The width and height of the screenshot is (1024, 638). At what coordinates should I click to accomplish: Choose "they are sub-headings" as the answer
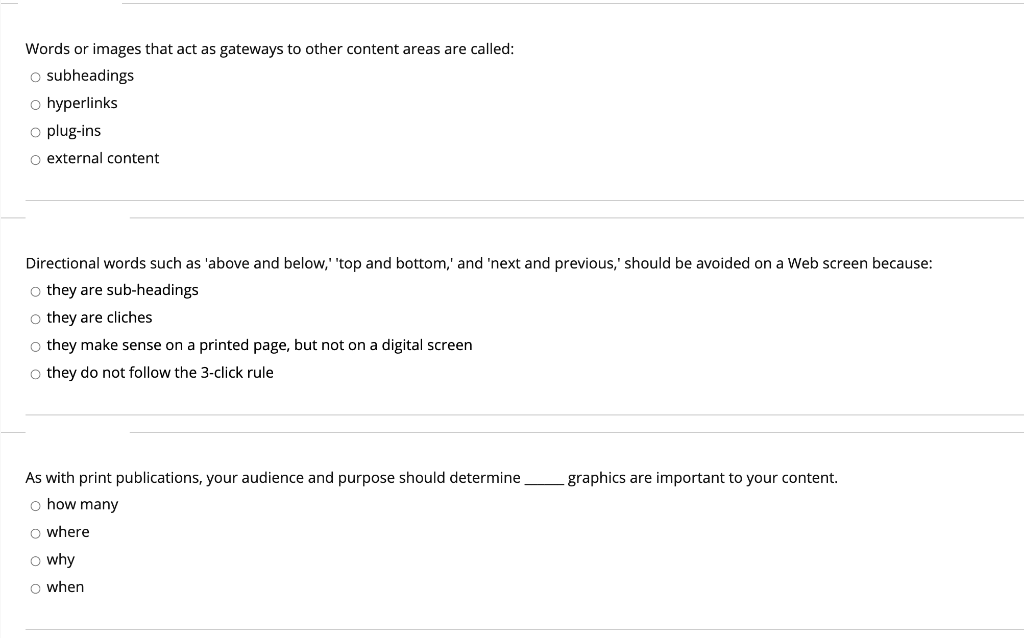tap(35, 291)
